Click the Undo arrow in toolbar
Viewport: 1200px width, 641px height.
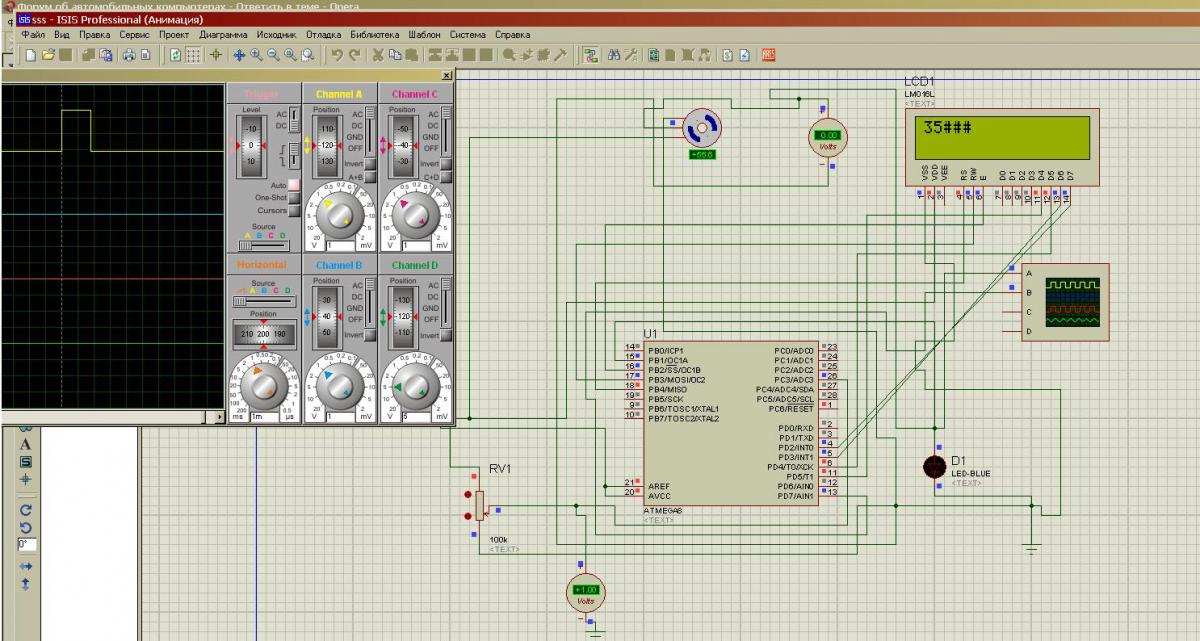(x=338, y=55)
